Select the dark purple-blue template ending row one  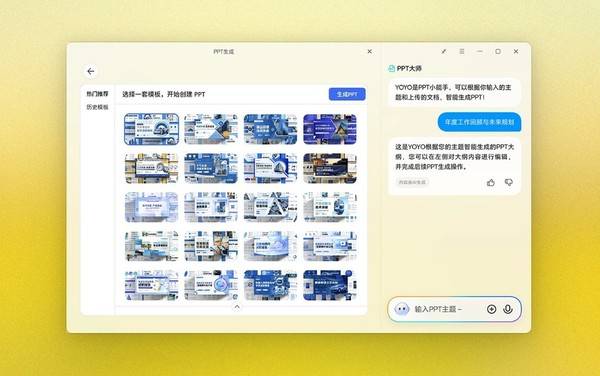(330, 129)
